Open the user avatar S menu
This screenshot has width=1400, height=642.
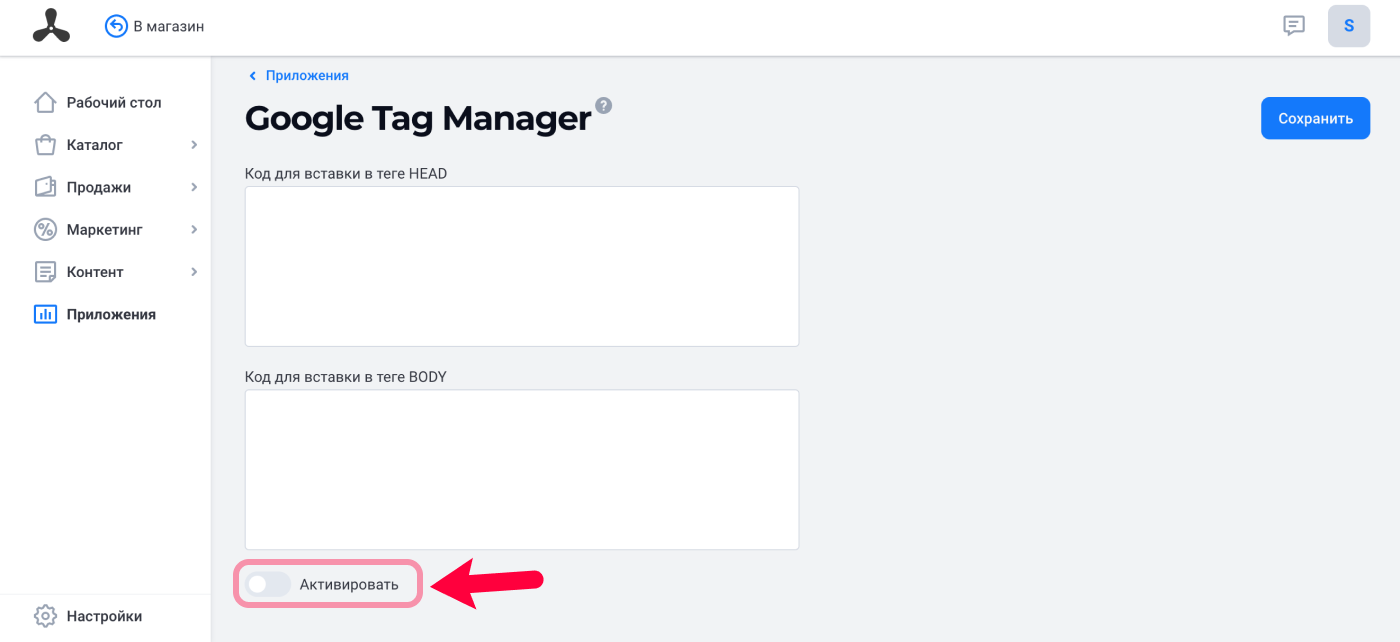(x=1349, y=26)
